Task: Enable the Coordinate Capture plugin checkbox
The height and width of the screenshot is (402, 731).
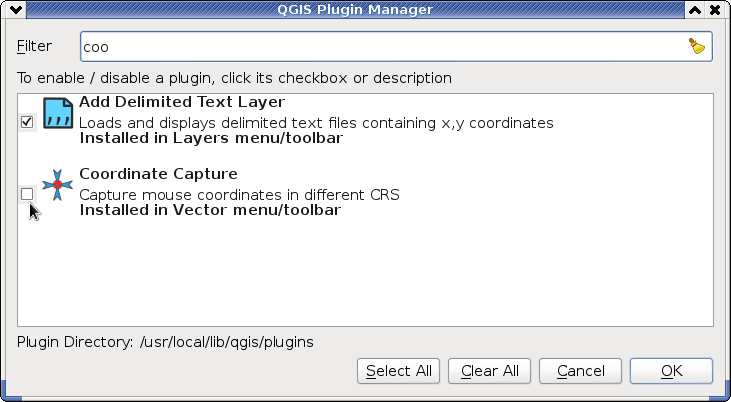Action: click(27, 194)
